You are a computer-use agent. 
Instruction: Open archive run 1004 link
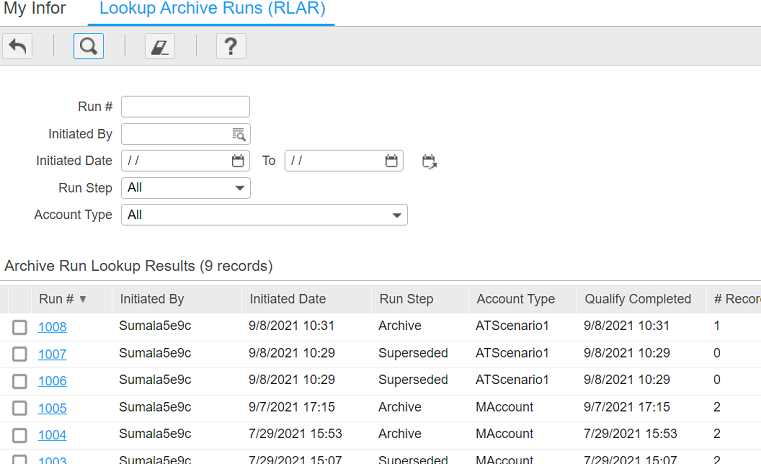click(52, 435)
